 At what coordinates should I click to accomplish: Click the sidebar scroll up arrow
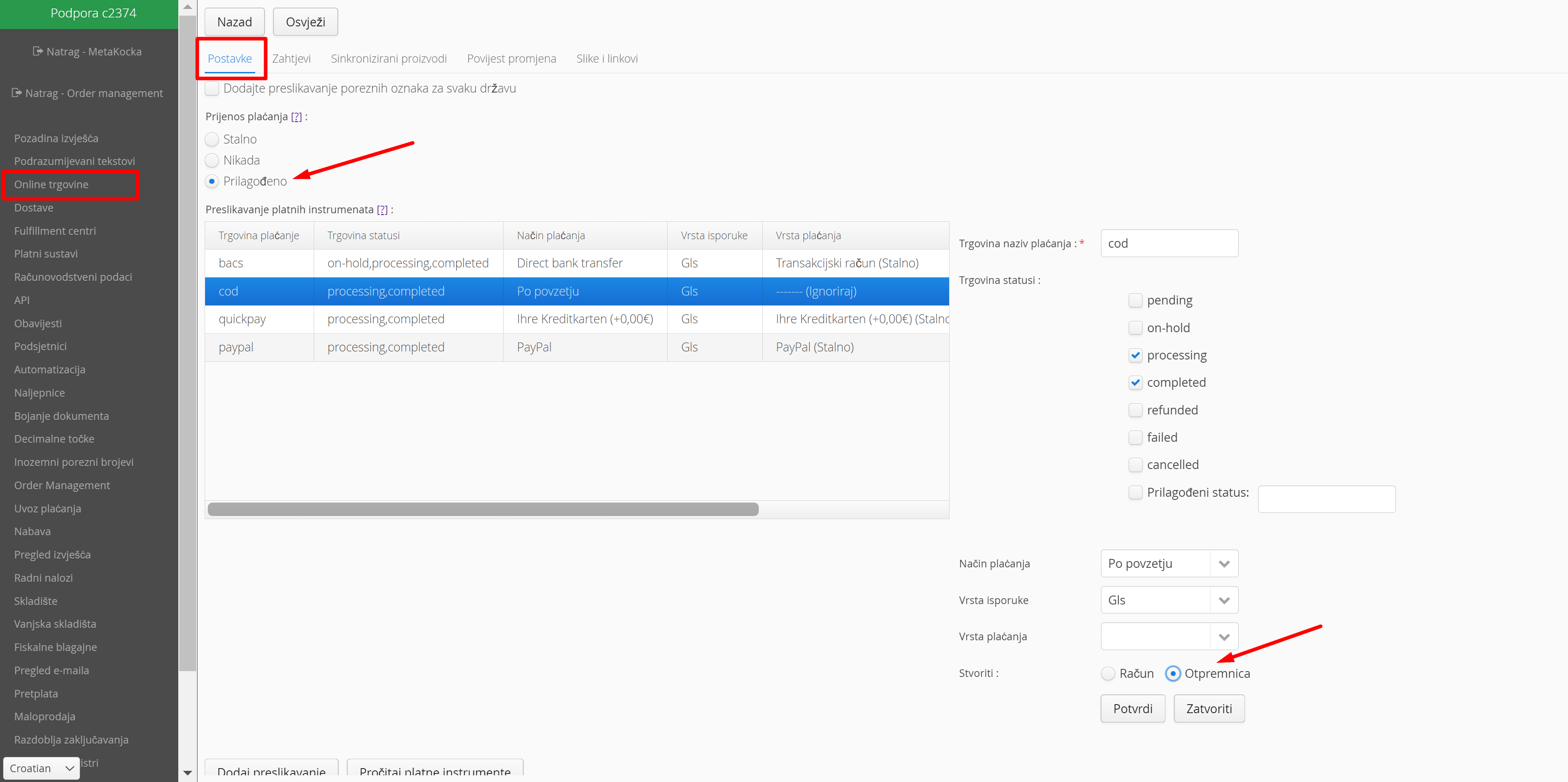(188, 7)
